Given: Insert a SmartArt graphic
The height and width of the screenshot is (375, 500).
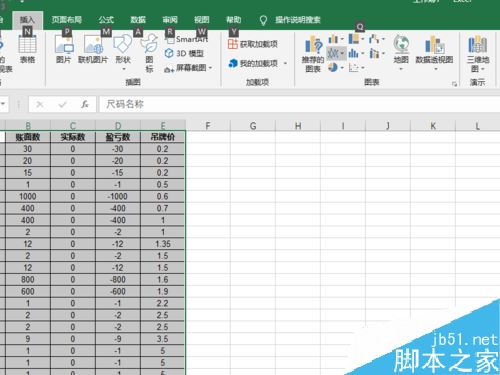Looking at the screenshot, I should tap(187, 39).
